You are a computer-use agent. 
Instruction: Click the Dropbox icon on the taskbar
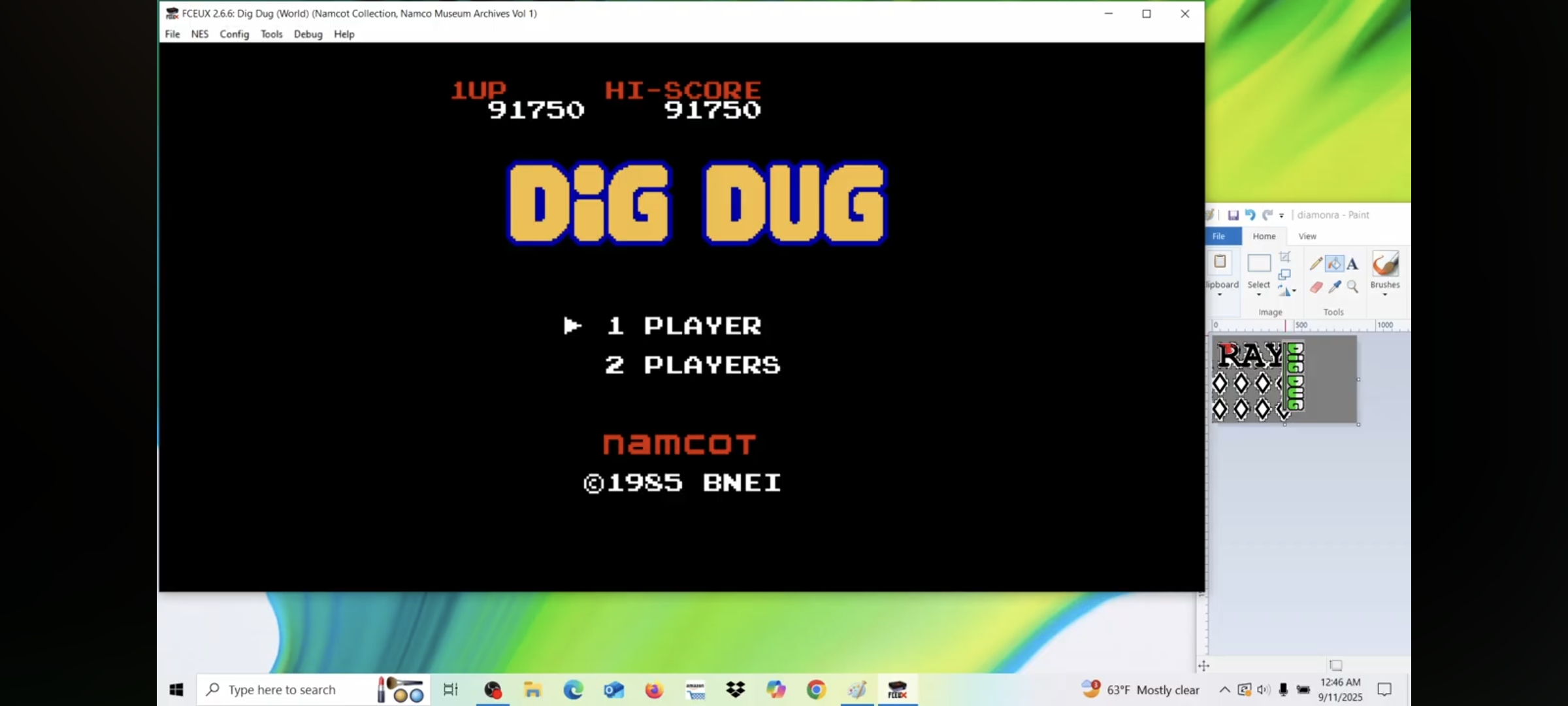(735, 690)
